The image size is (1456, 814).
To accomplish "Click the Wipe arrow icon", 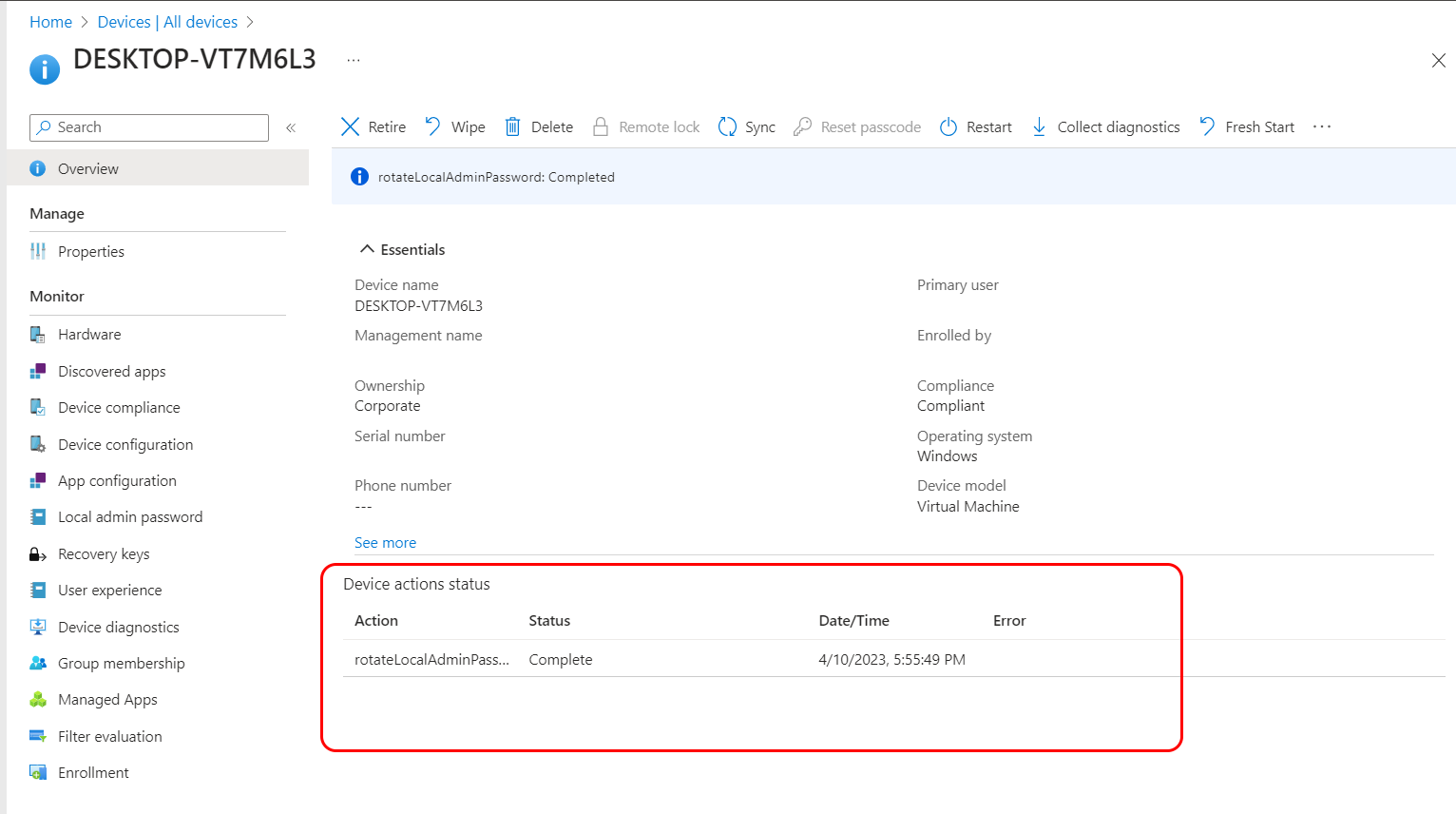I will (432, 126).
